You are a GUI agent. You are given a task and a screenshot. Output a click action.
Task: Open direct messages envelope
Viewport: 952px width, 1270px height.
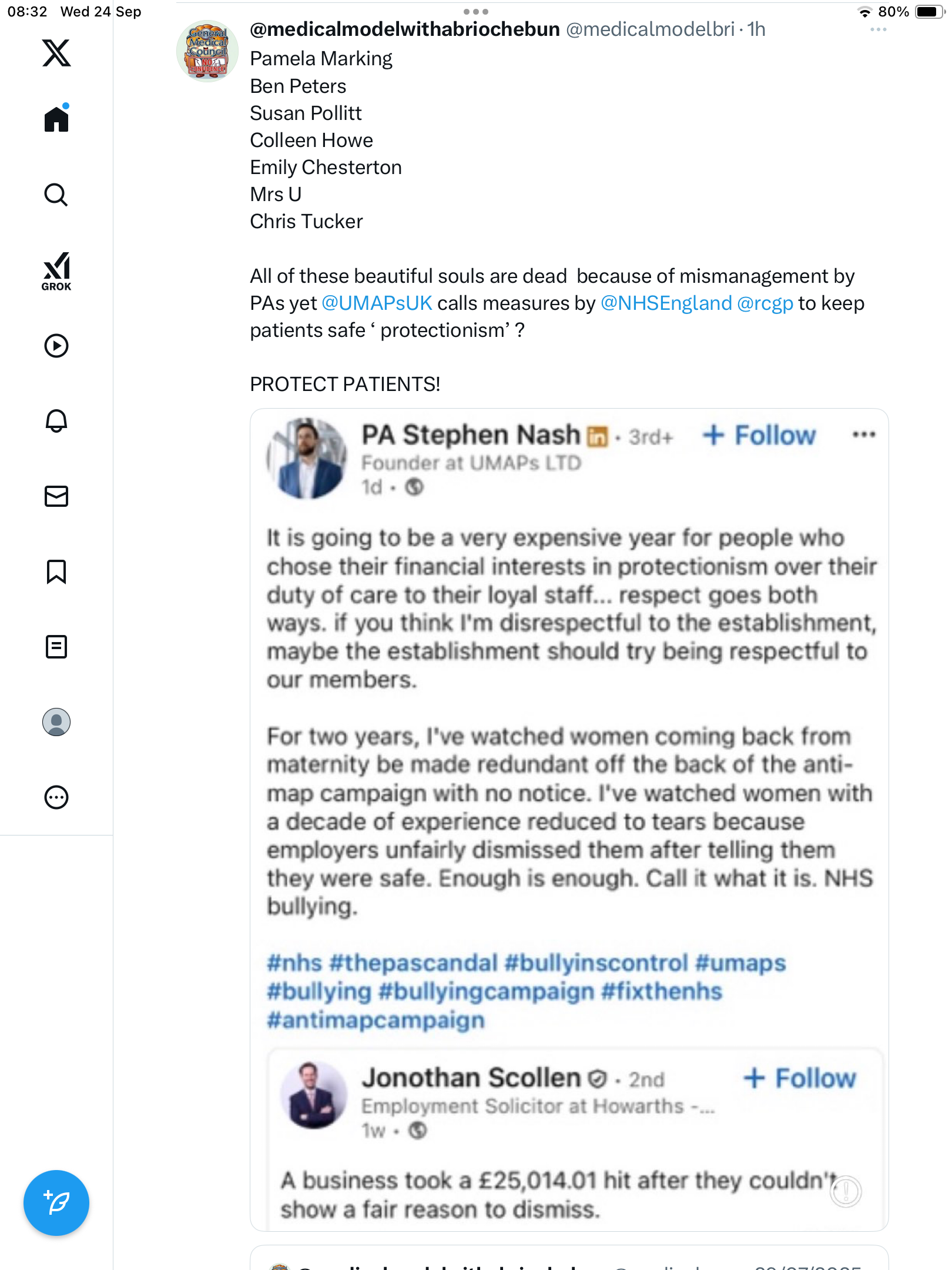click(56, 496)
